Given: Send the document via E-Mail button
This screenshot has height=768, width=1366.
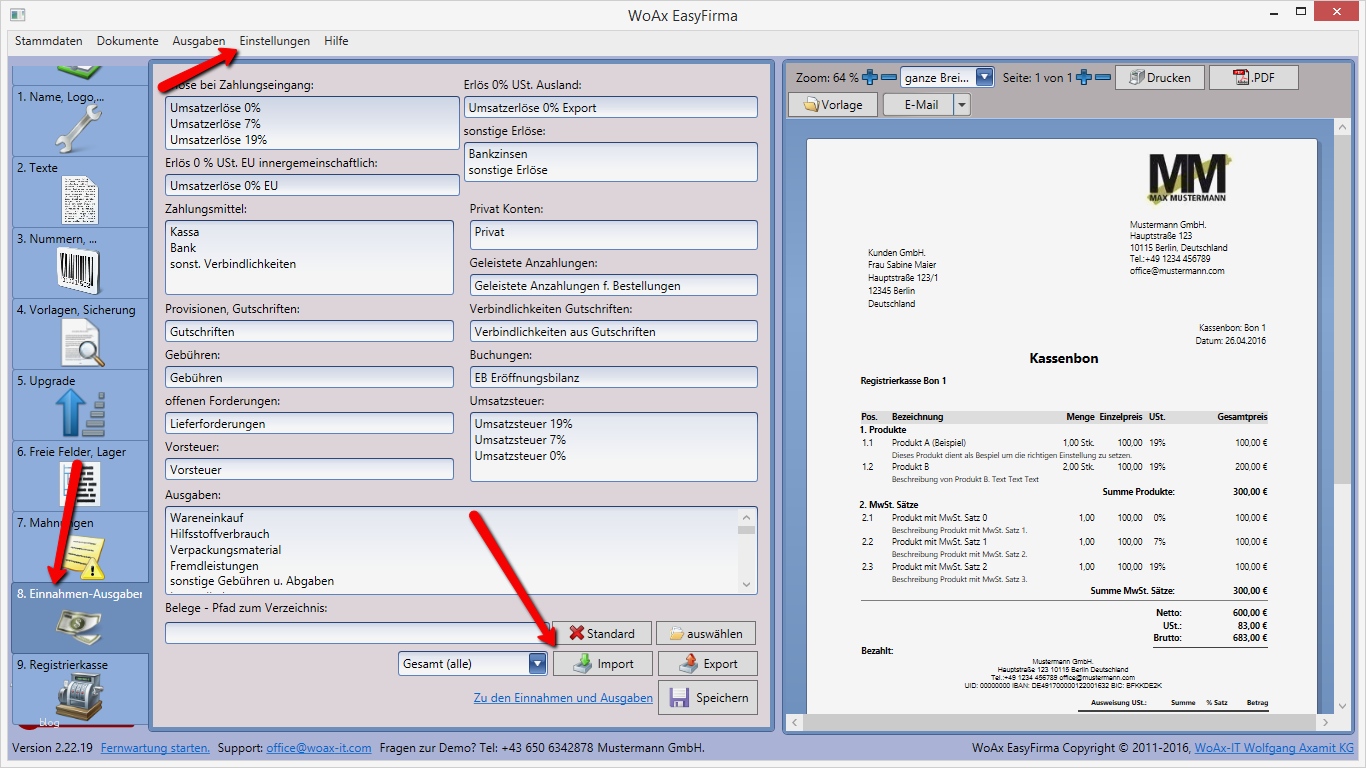Looking at the screenshot, I should [x=919, y=104].
